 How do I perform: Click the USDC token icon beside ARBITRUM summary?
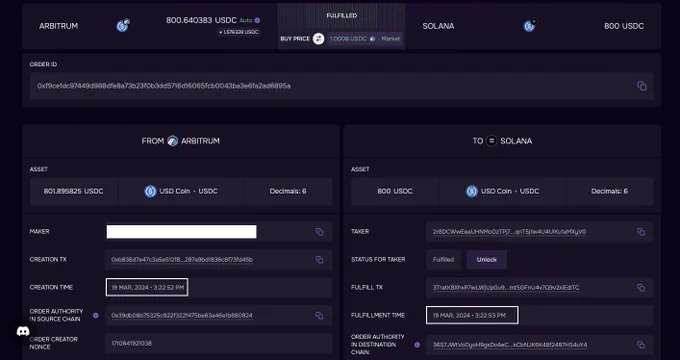[123, 26]
